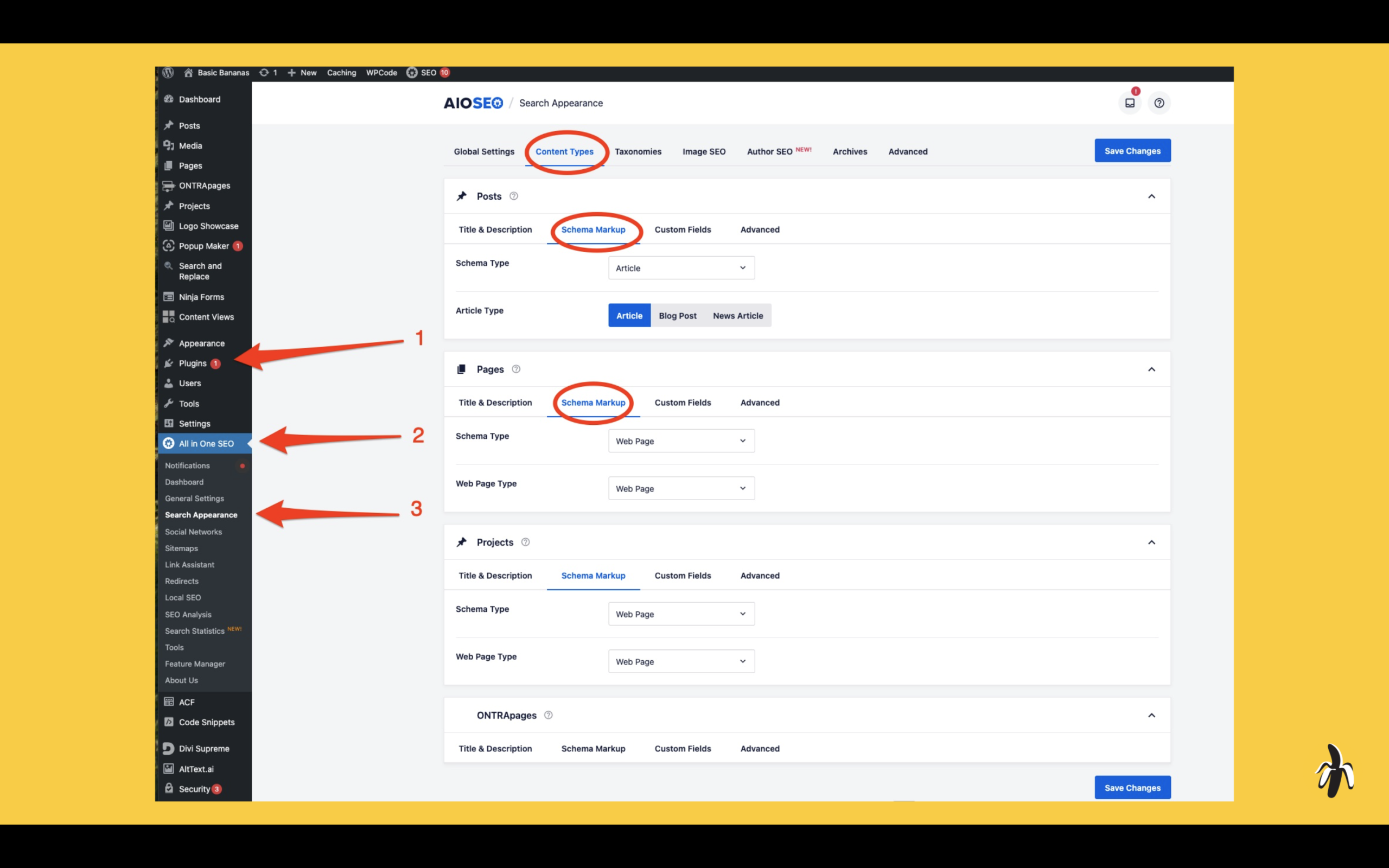
Task: Open the Projects Schema Type dropdown
Action: [681, 614]
